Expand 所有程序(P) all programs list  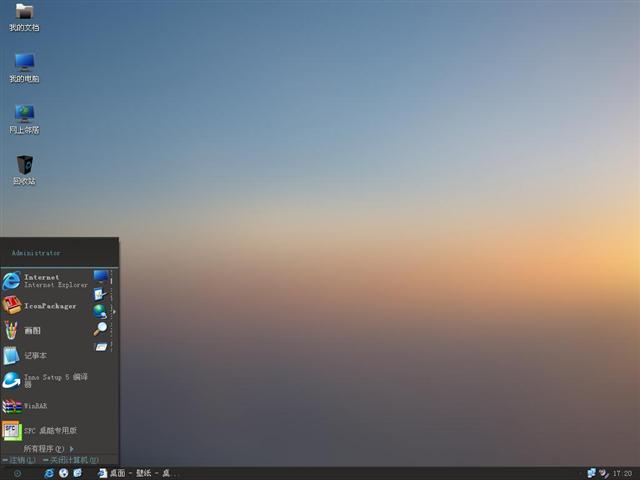(x=49, y=449)
